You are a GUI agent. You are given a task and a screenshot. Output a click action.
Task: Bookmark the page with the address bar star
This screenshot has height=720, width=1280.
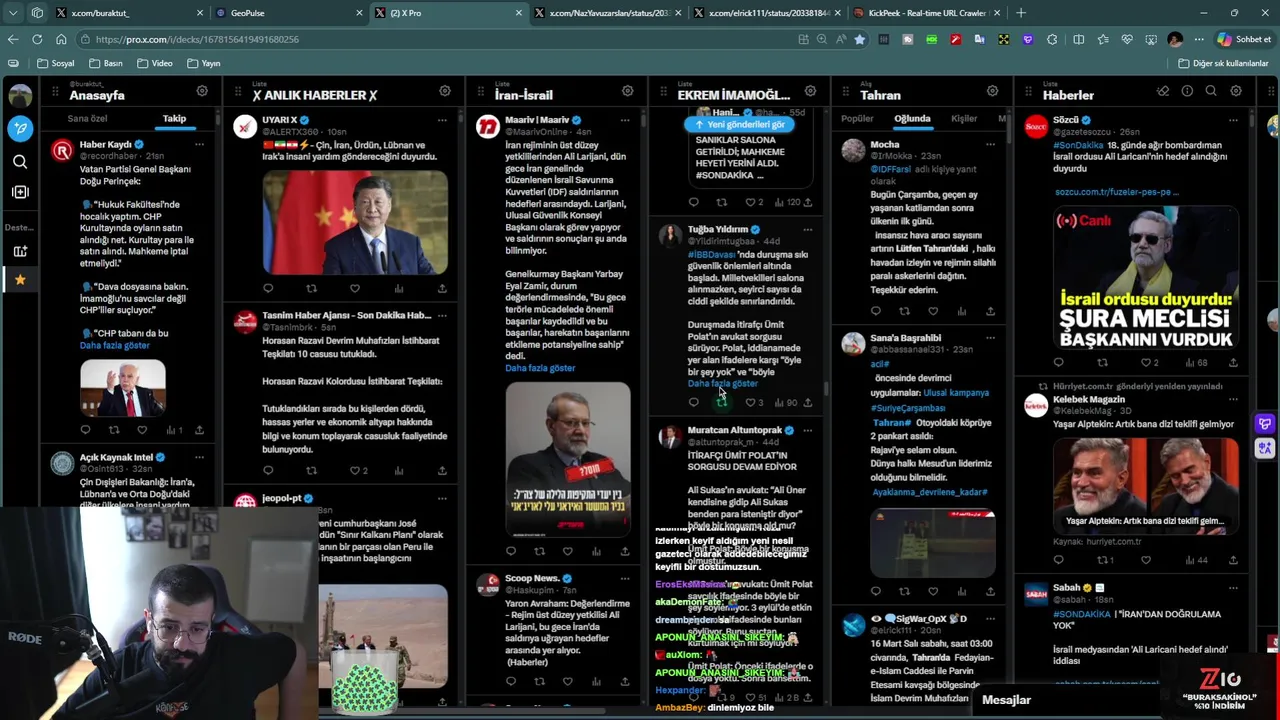(859, 39)
